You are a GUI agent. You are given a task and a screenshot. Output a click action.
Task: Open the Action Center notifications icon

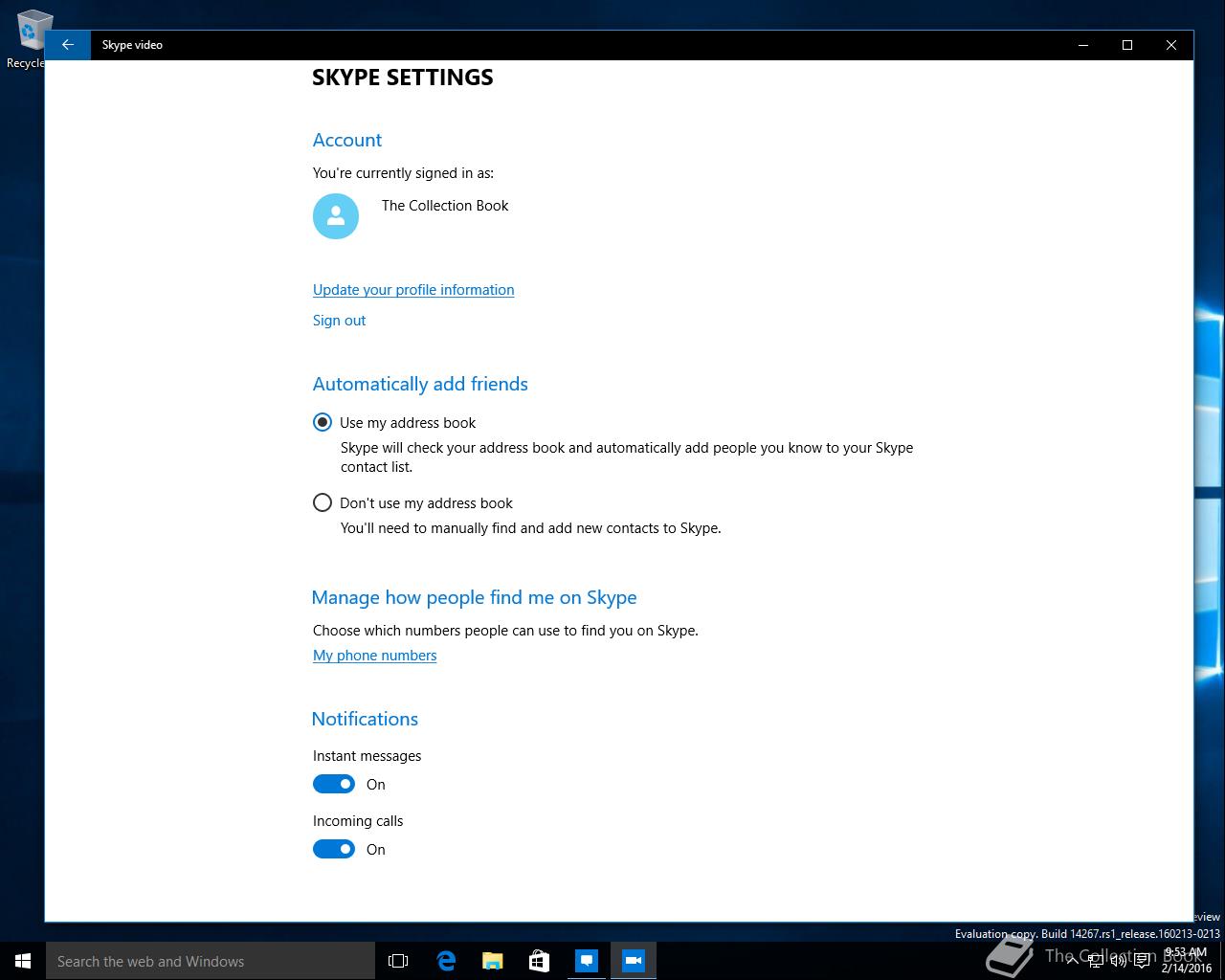click(x=1142, y=961)
